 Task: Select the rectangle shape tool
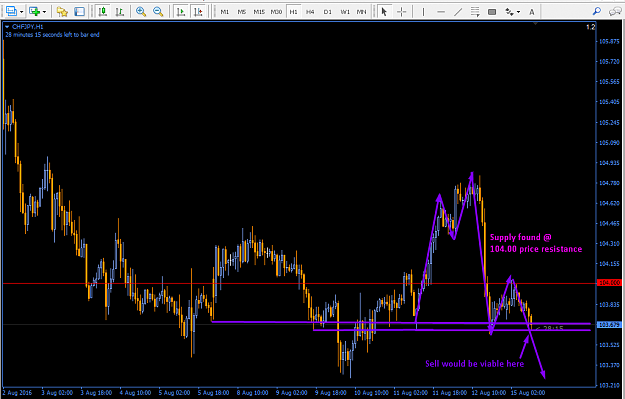click(492, 12)
